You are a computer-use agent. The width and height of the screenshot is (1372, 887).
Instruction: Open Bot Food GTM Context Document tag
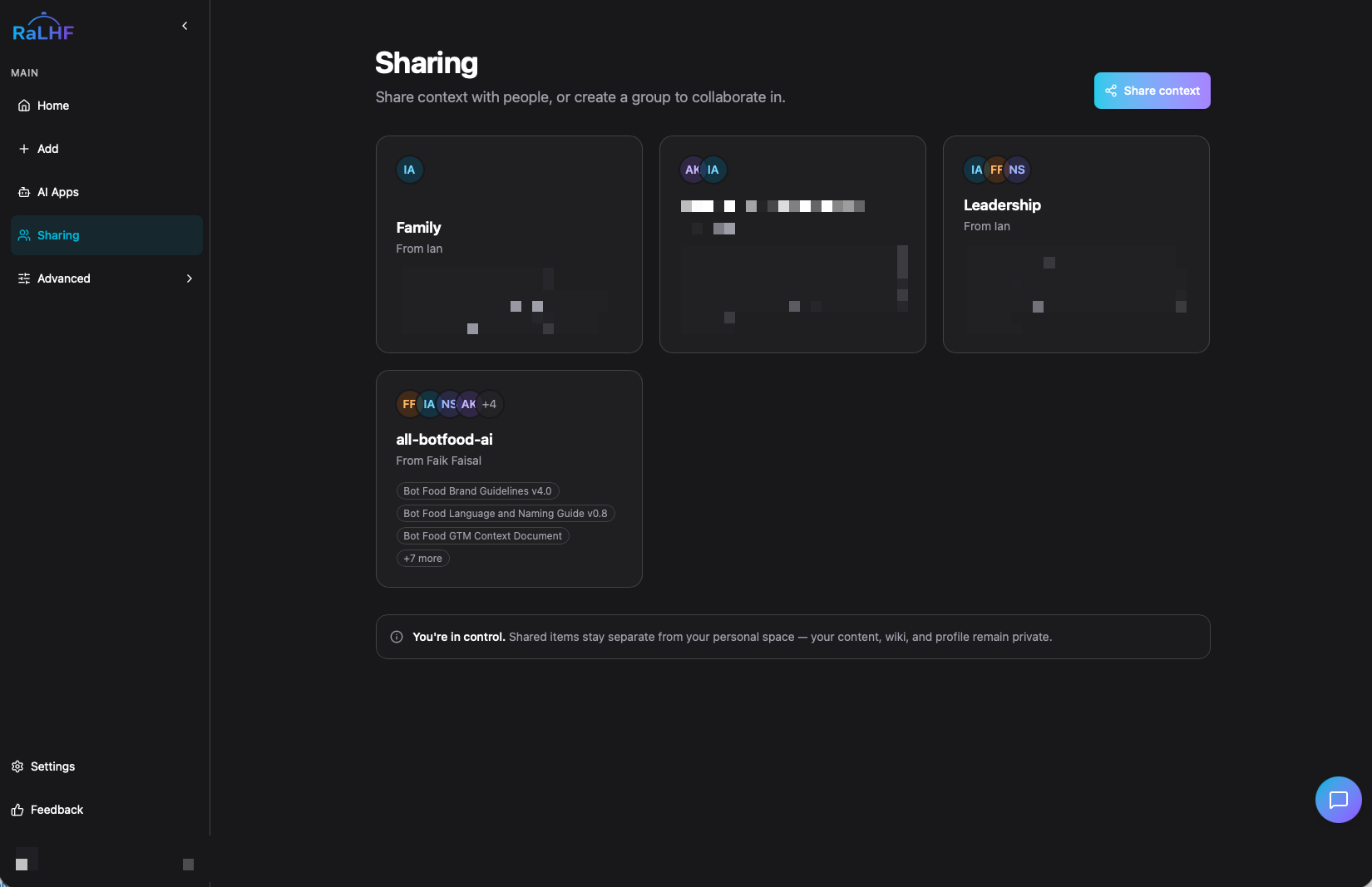pyautogui.click(x=483, y=536)
